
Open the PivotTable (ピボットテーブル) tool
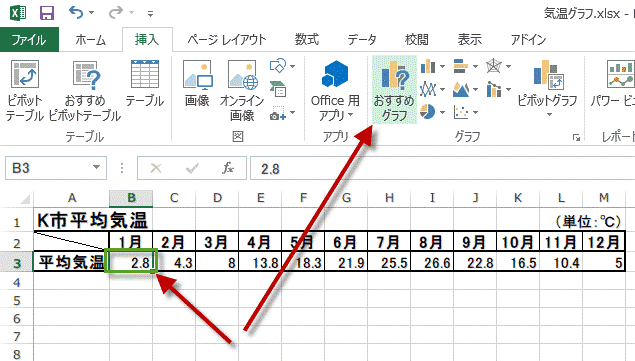coord(25,90)
